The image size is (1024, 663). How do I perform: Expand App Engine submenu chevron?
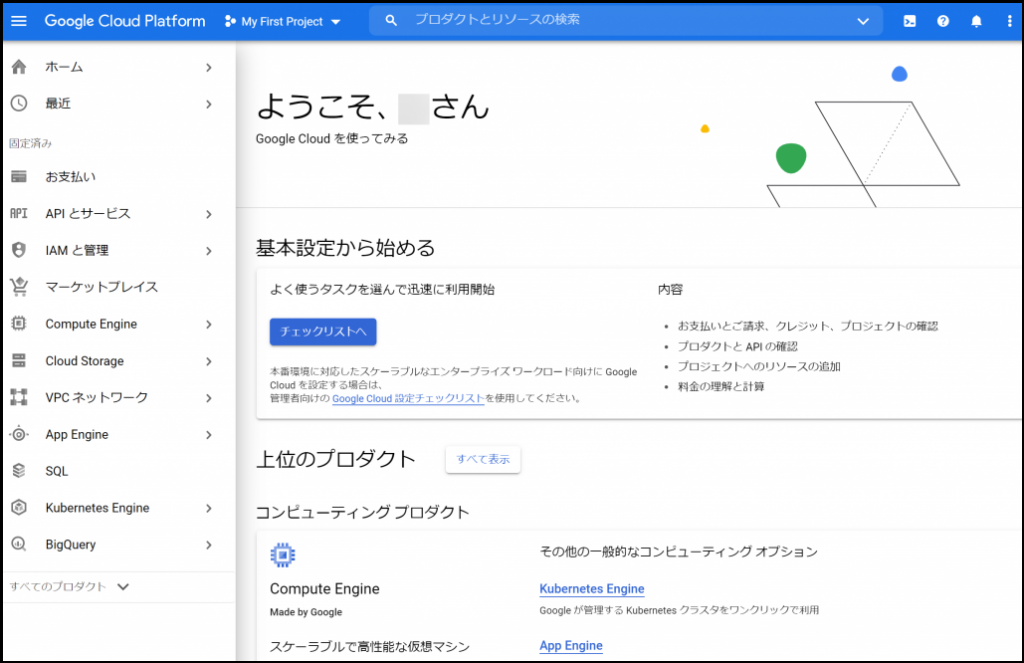[x=209, y=434]
